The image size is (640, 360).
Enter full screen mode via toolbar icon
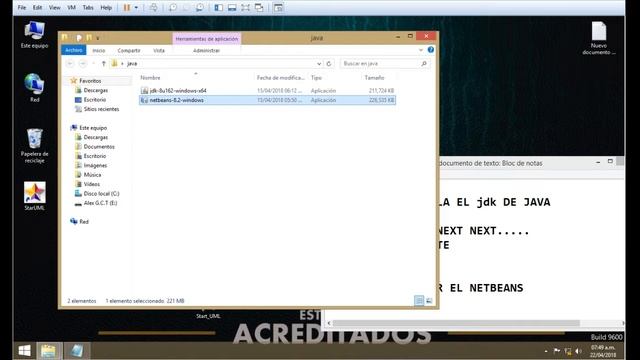click(x=245, y=7)
